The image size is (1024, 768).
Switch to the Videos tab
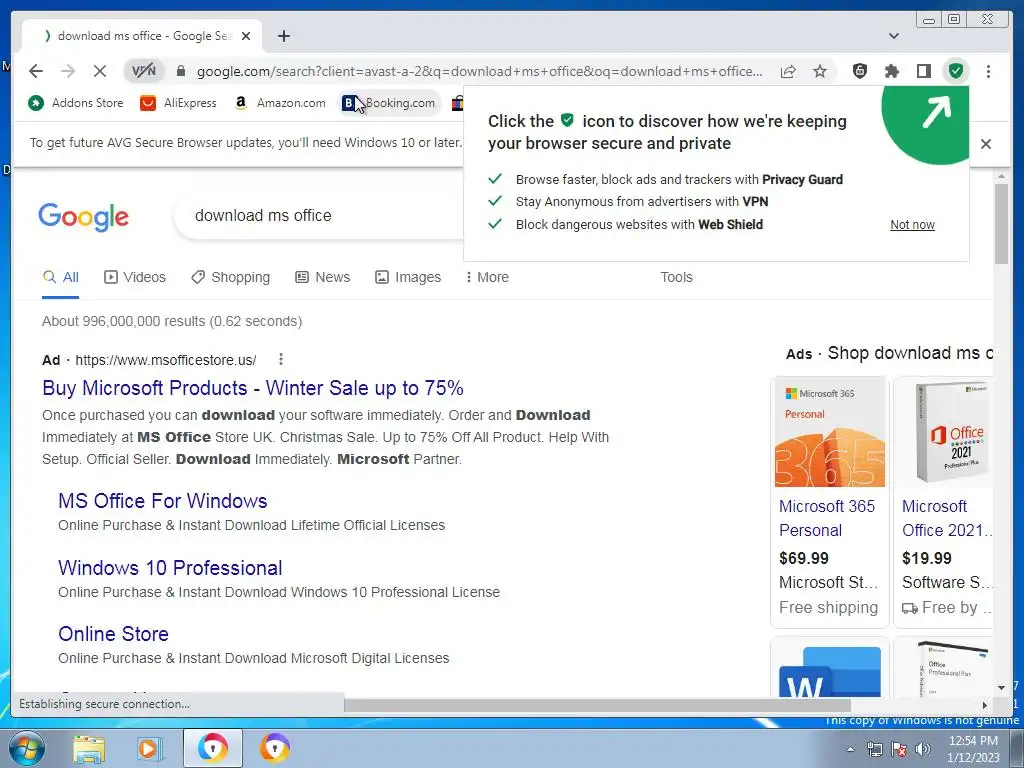pyautogui.click(x=135, y=277)
